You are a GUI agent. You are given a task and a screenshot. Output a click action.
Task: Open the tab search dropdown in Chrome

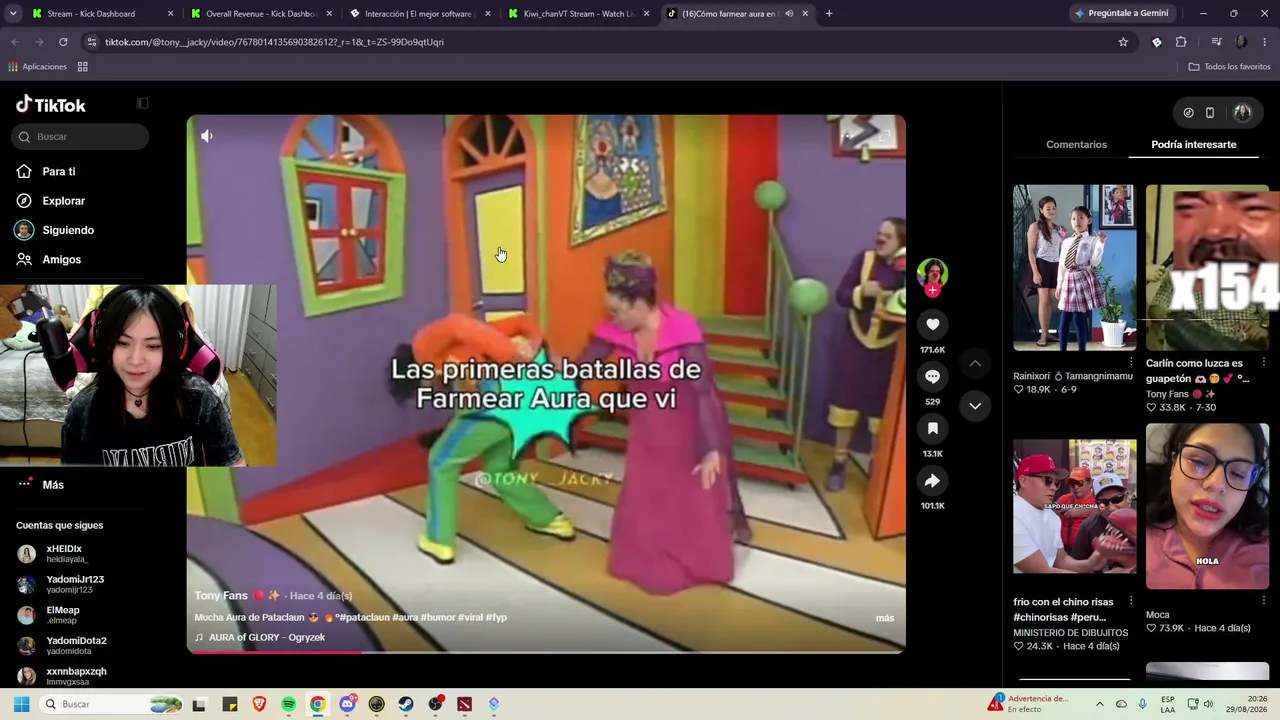[12, 14]
